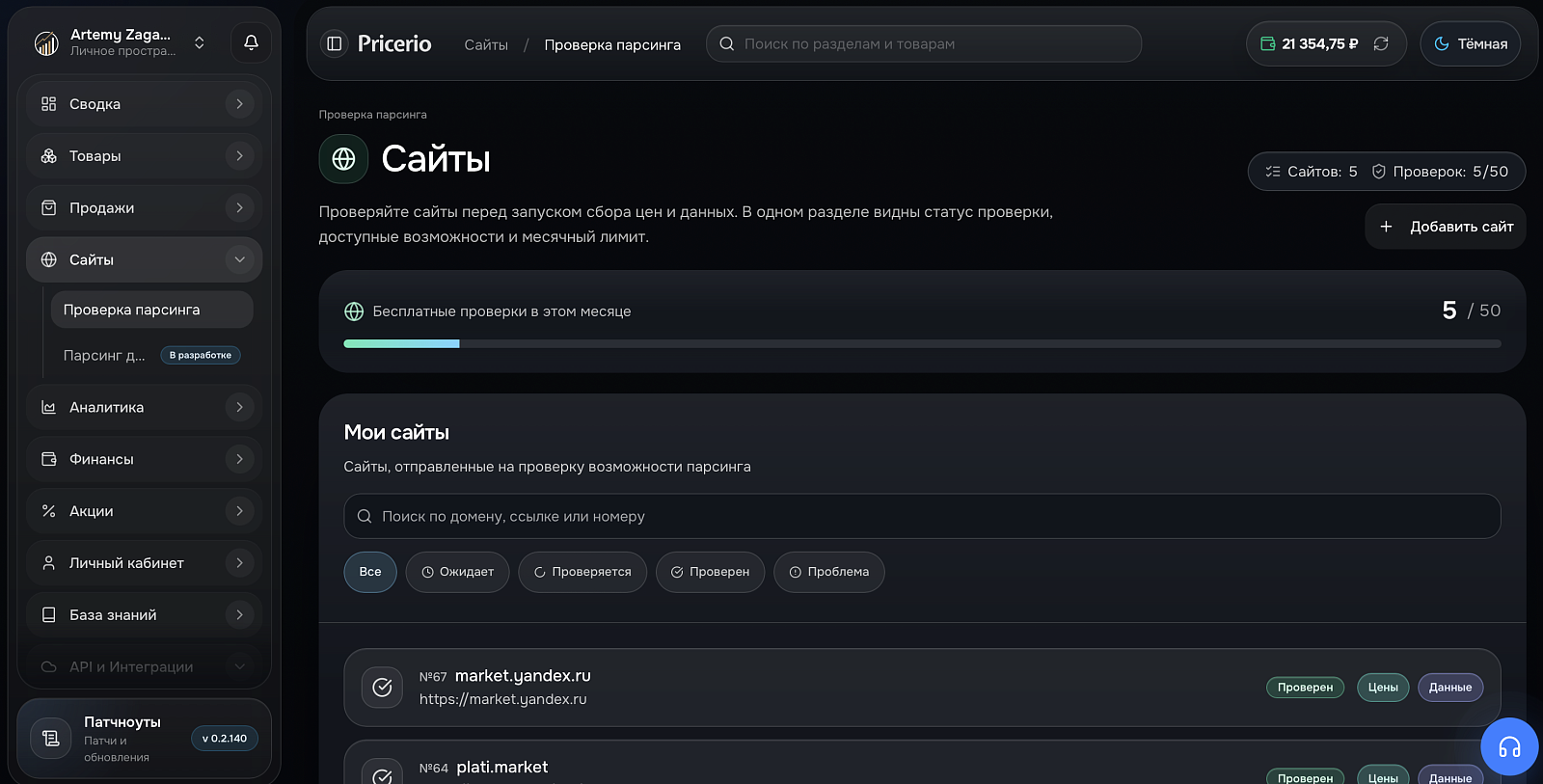The height and width of the screenshot is (784, 1543).
Task: Open the https://market.yandex.ru link
Action: (x=502, y=700)
